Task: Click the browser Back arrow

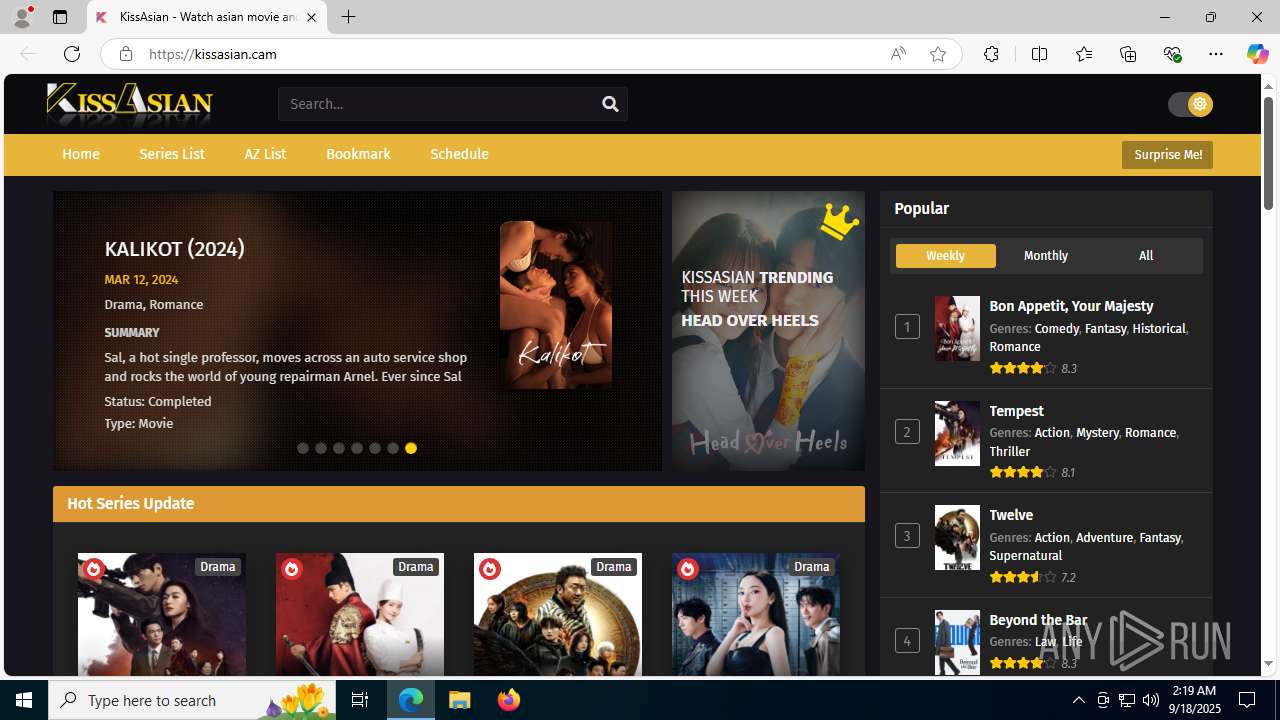Action: (28, 54)
